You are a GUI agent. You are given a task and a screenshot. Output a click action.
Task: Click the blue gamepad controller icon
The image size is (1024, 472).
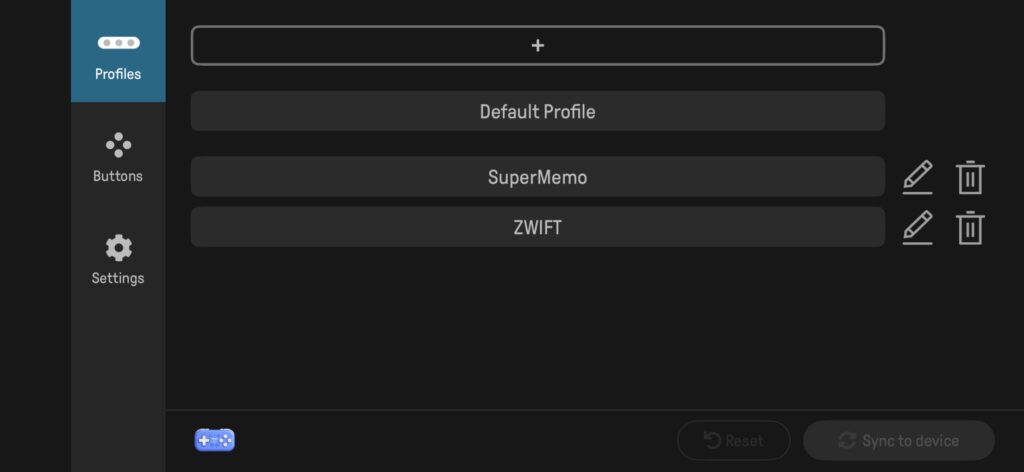[x=215, y=439]
